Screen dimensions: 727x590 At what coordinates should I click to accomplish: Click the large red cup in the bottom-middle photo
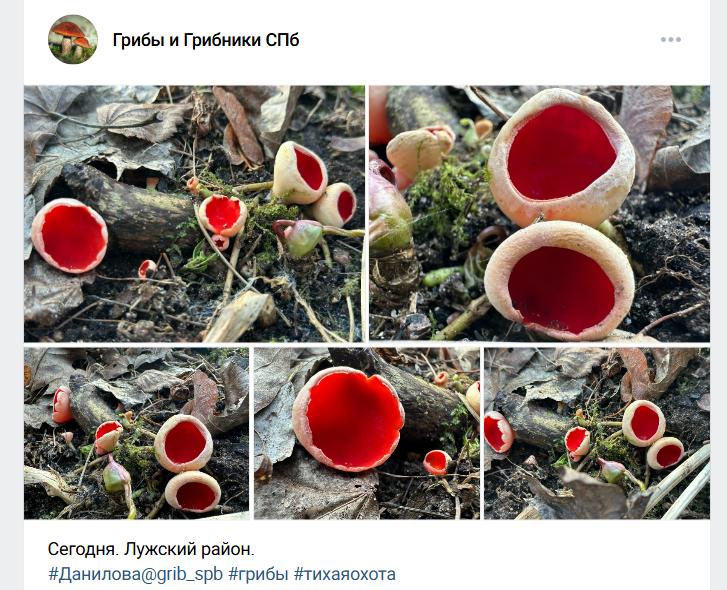(348, 419)
